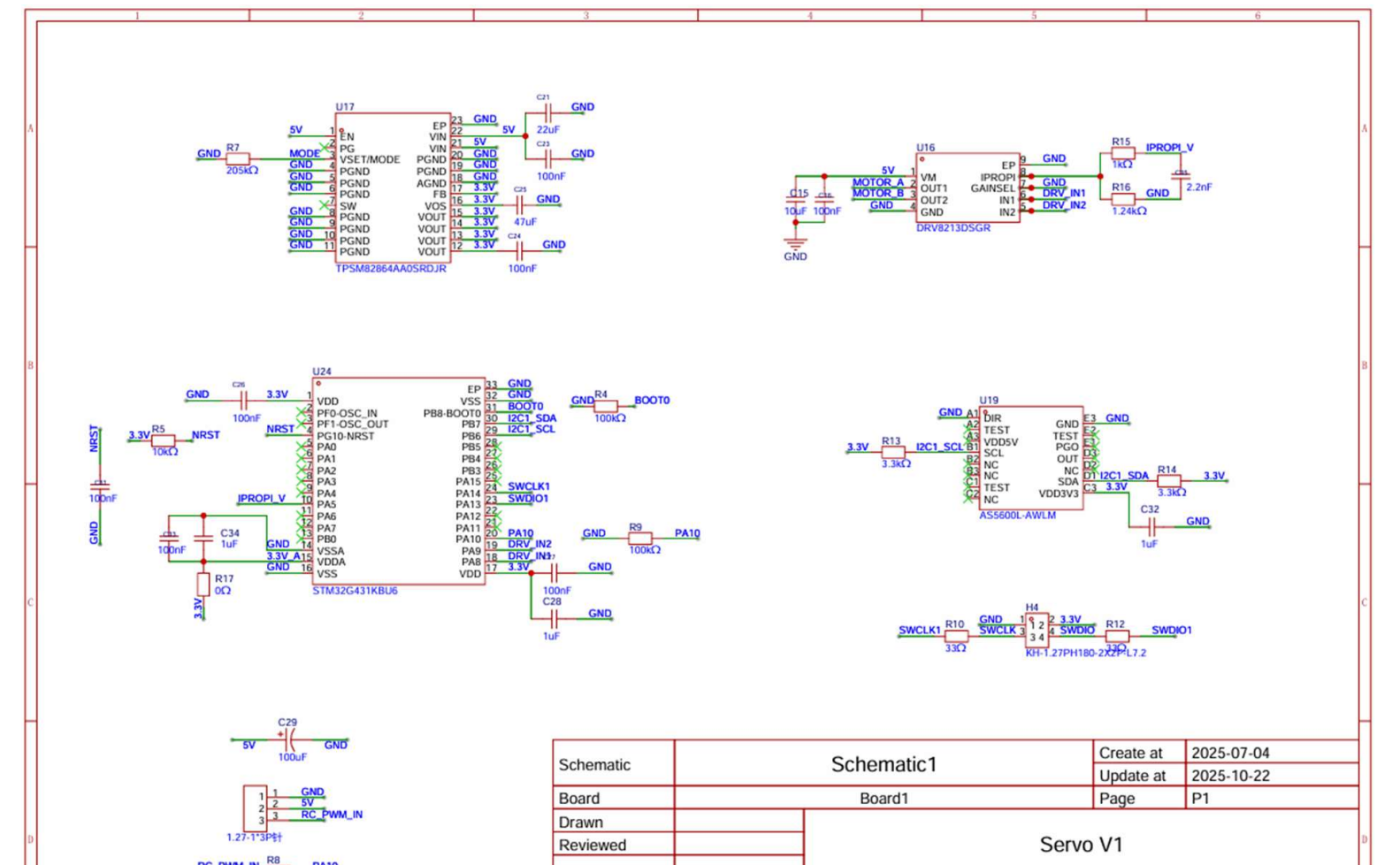Click the SWDIO1 label right of R12
The height and width of the screenshot is (865, 1400).
1171,631
